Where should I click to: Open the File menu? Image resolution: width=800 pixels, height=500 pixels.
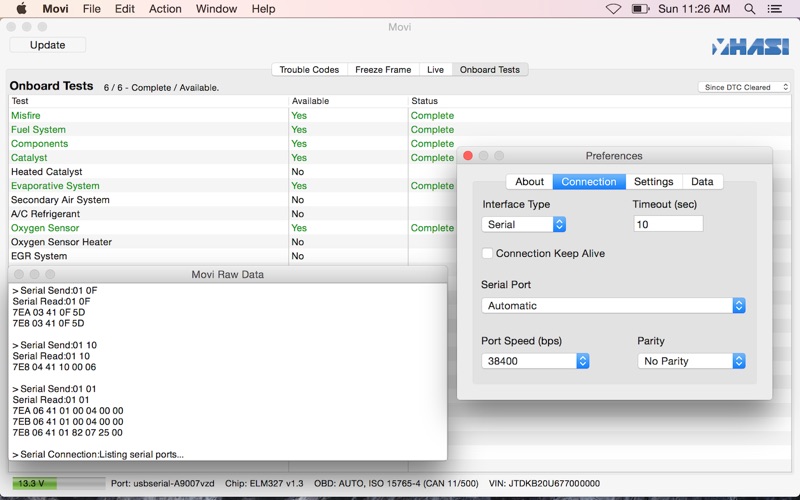tap(92, 9)
